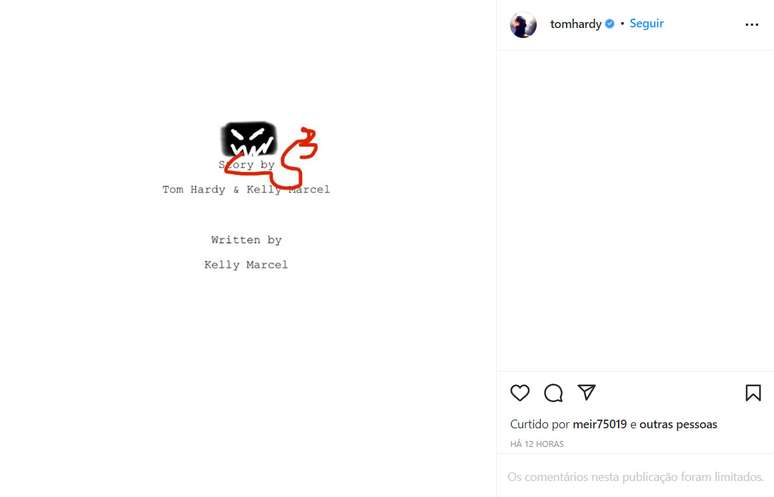Save the post with the bookmark icon
This screenshot has height=497, width=774.
pos(753,393)
